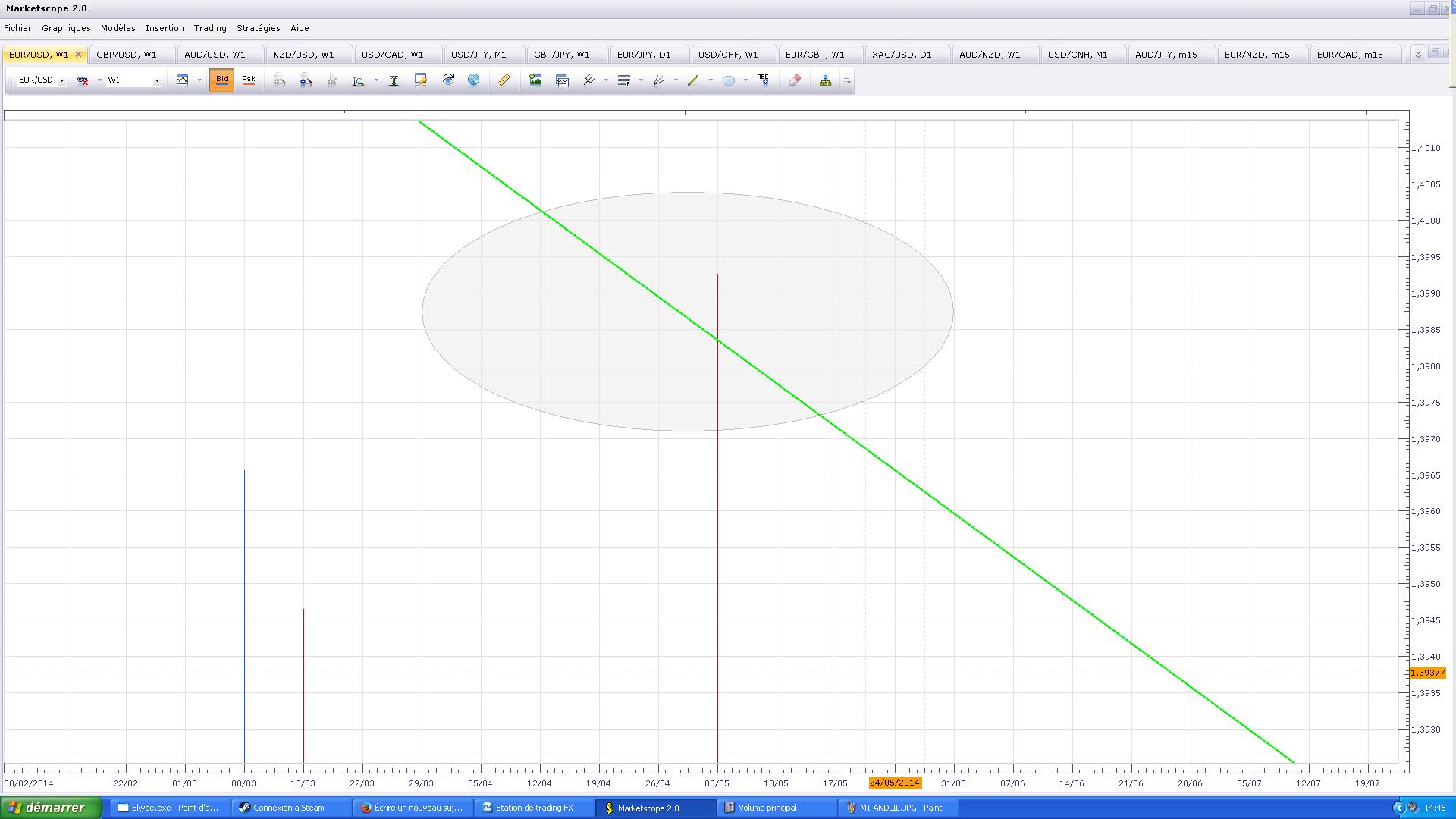Click the globe icon in toolbar
This screenshot has width=1456, height=819.
[x=473, y=80]
